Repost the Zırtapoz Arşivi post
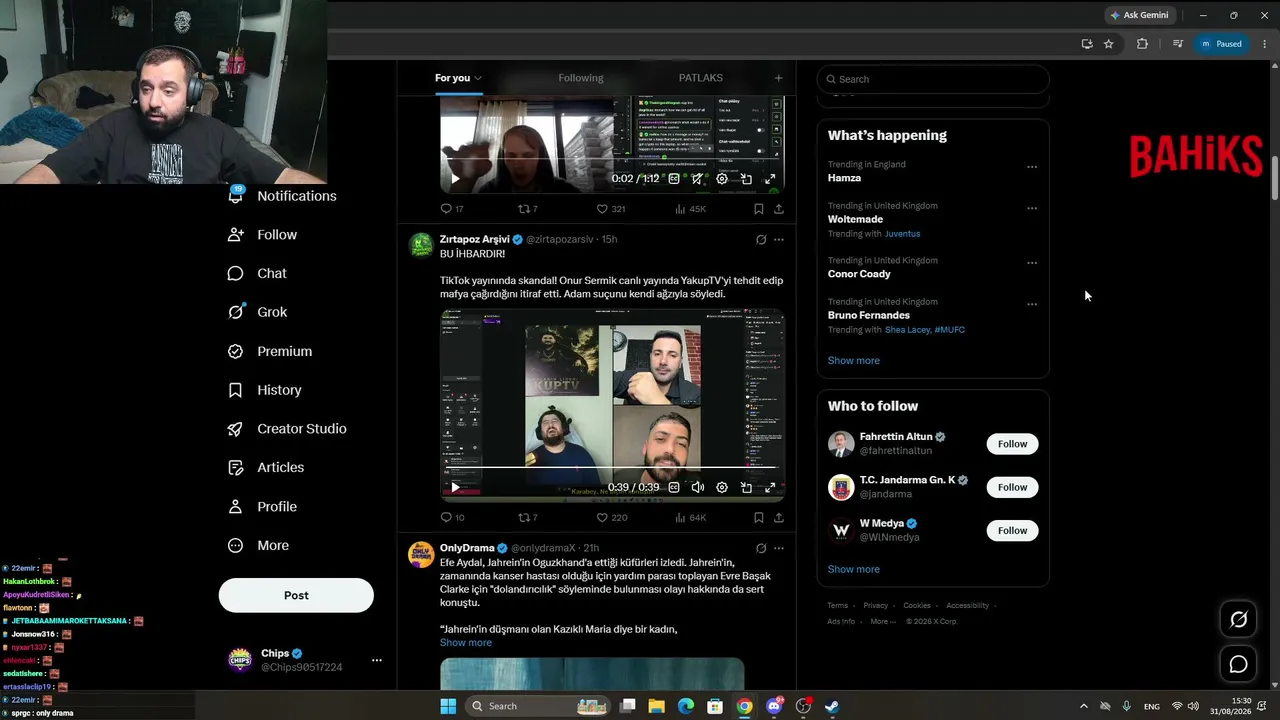The height and width of the screenshot is (720, 1280). [523, 517]
